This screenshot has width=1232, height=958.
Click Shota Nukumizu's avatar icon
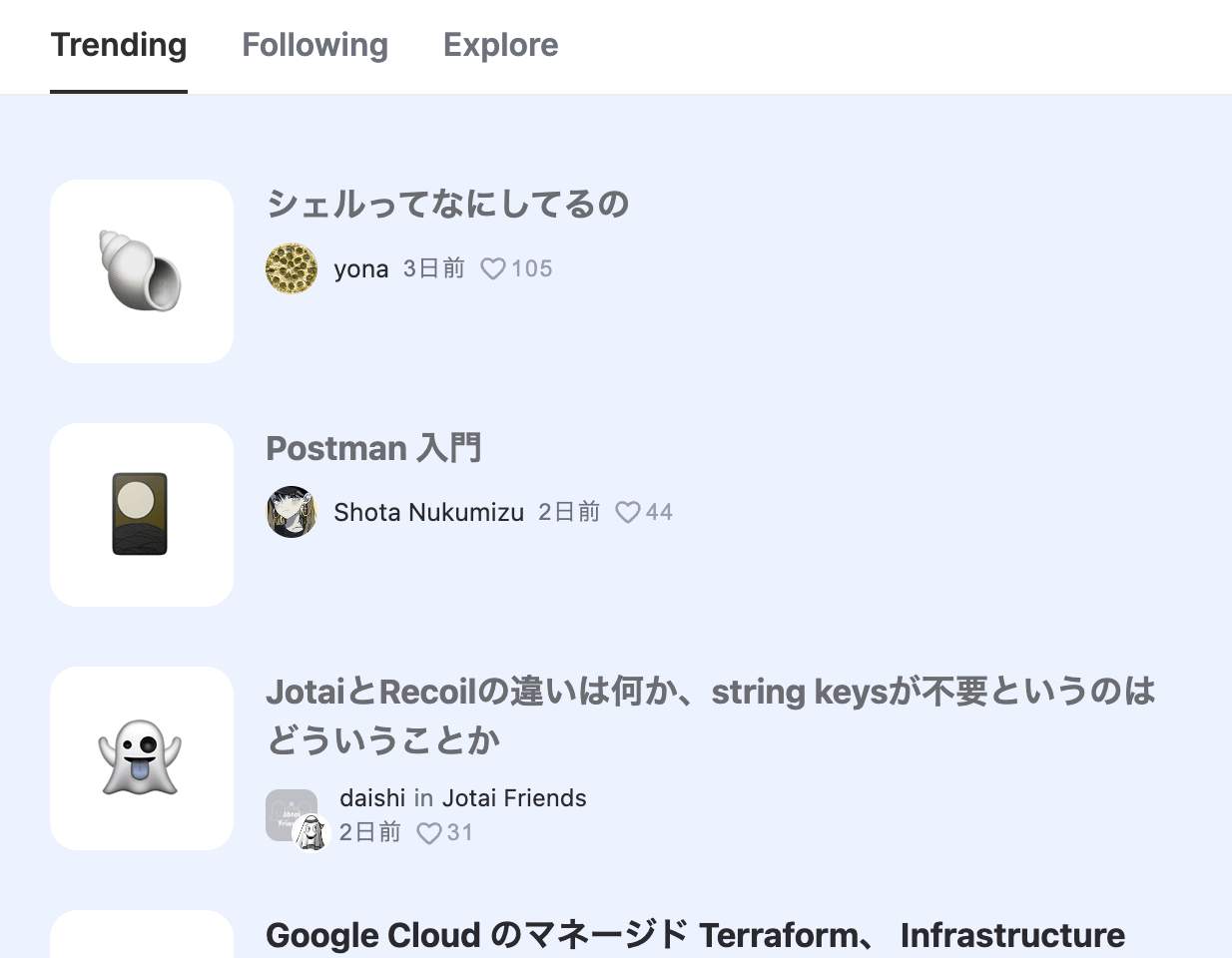[292, 512]
